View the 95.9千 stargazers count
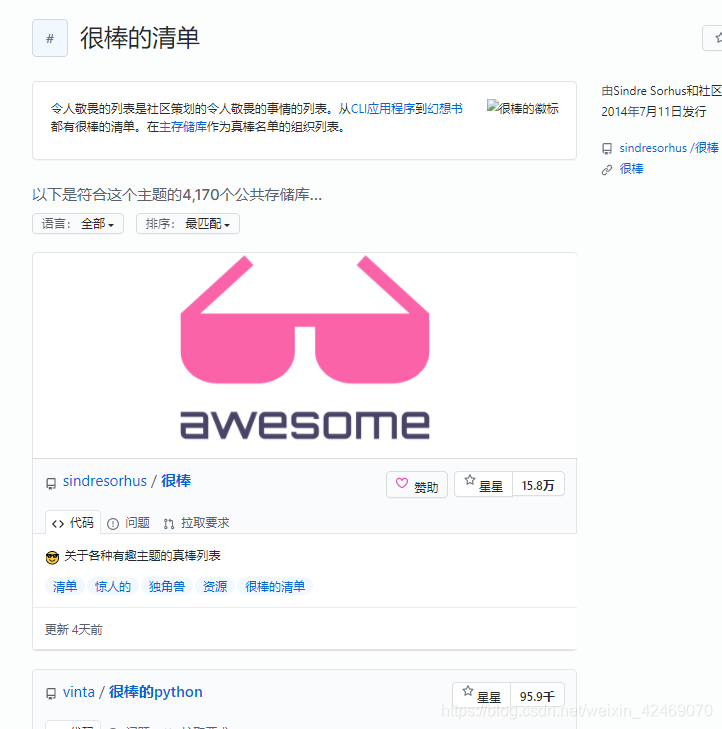 537,696
